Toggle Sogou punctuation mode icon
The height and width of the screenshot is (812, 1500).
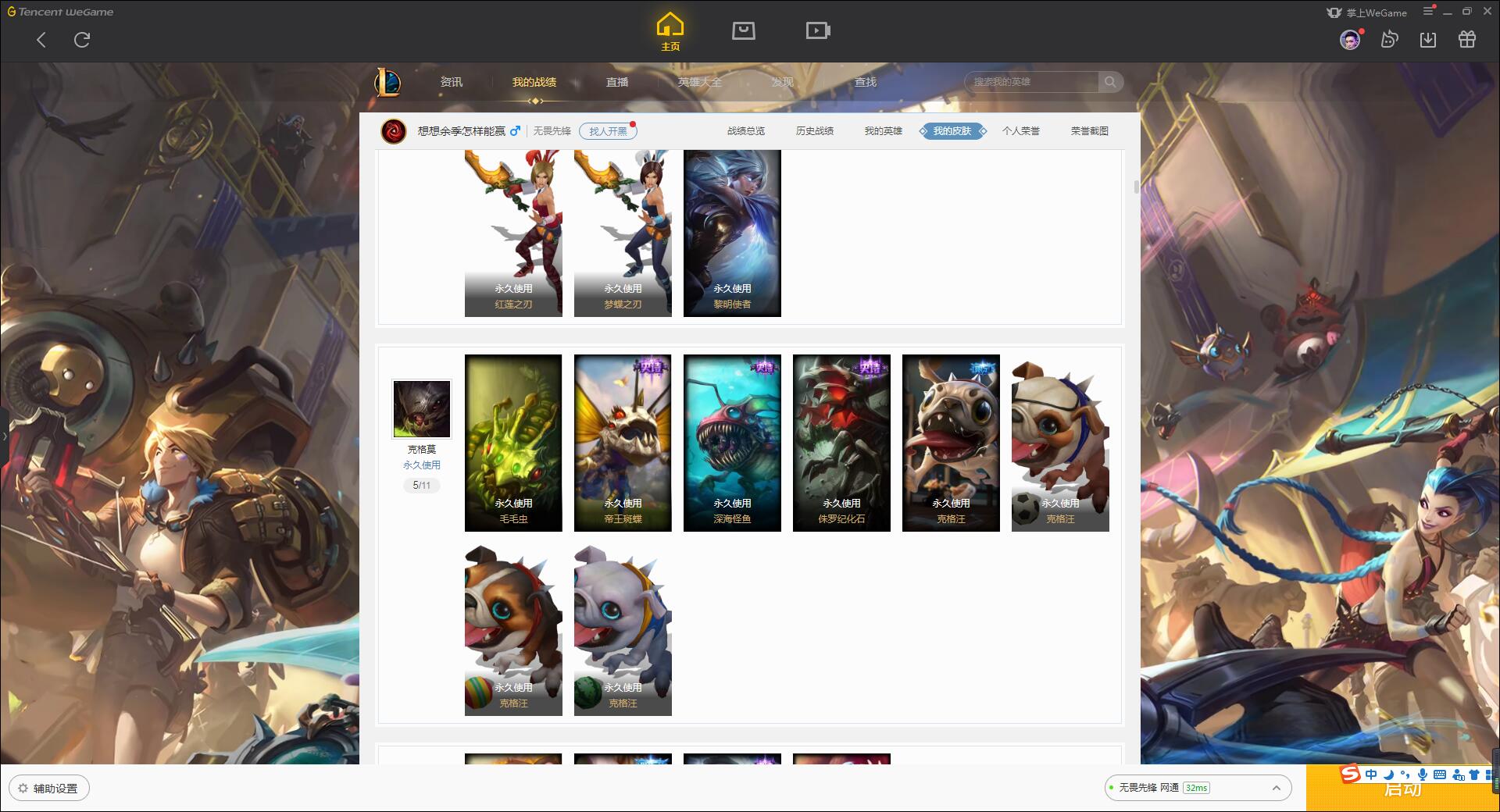coord(1405,775)
